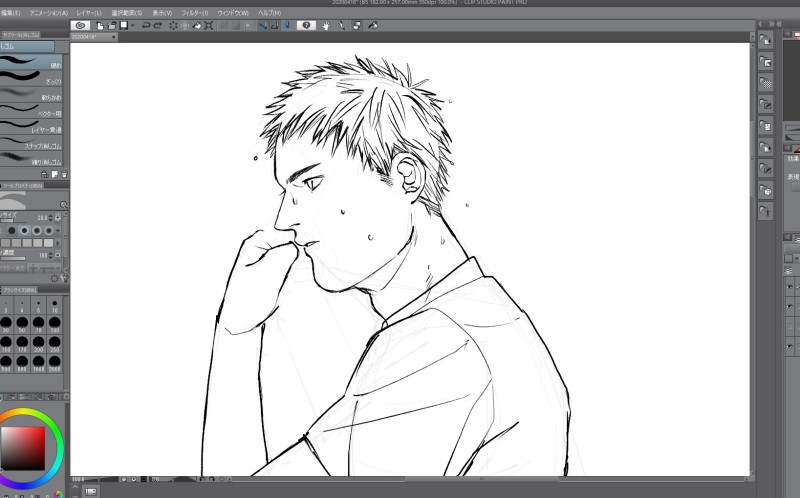
Task: Click the Redo arrow in the command bar
Action: 159,25
